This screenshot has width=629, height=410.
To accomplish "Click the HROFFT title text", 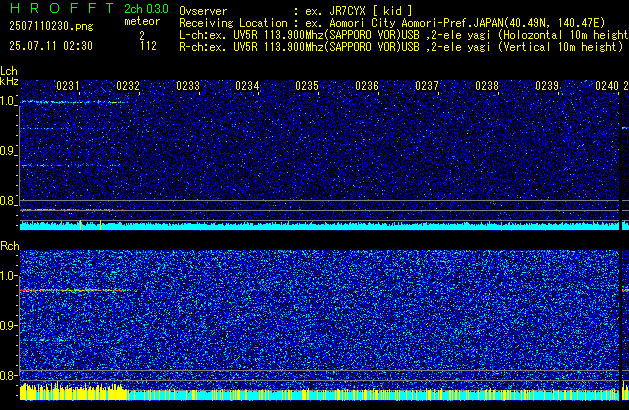I will click(62, 8).
